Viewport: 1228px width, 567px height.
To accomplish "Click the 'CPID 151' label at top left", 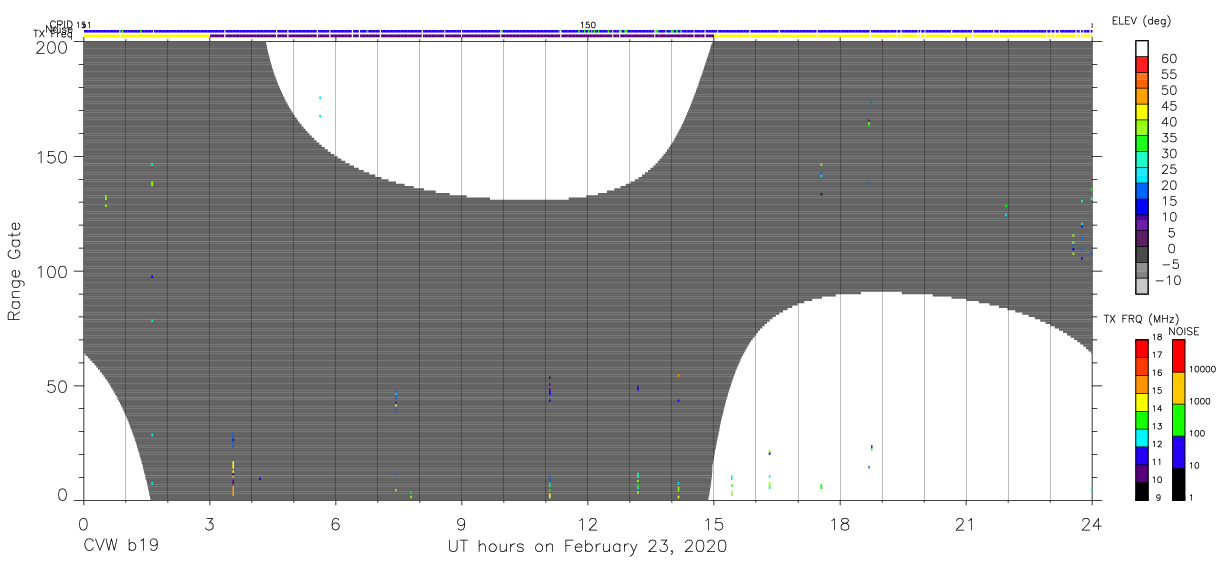I will [70, 25].
